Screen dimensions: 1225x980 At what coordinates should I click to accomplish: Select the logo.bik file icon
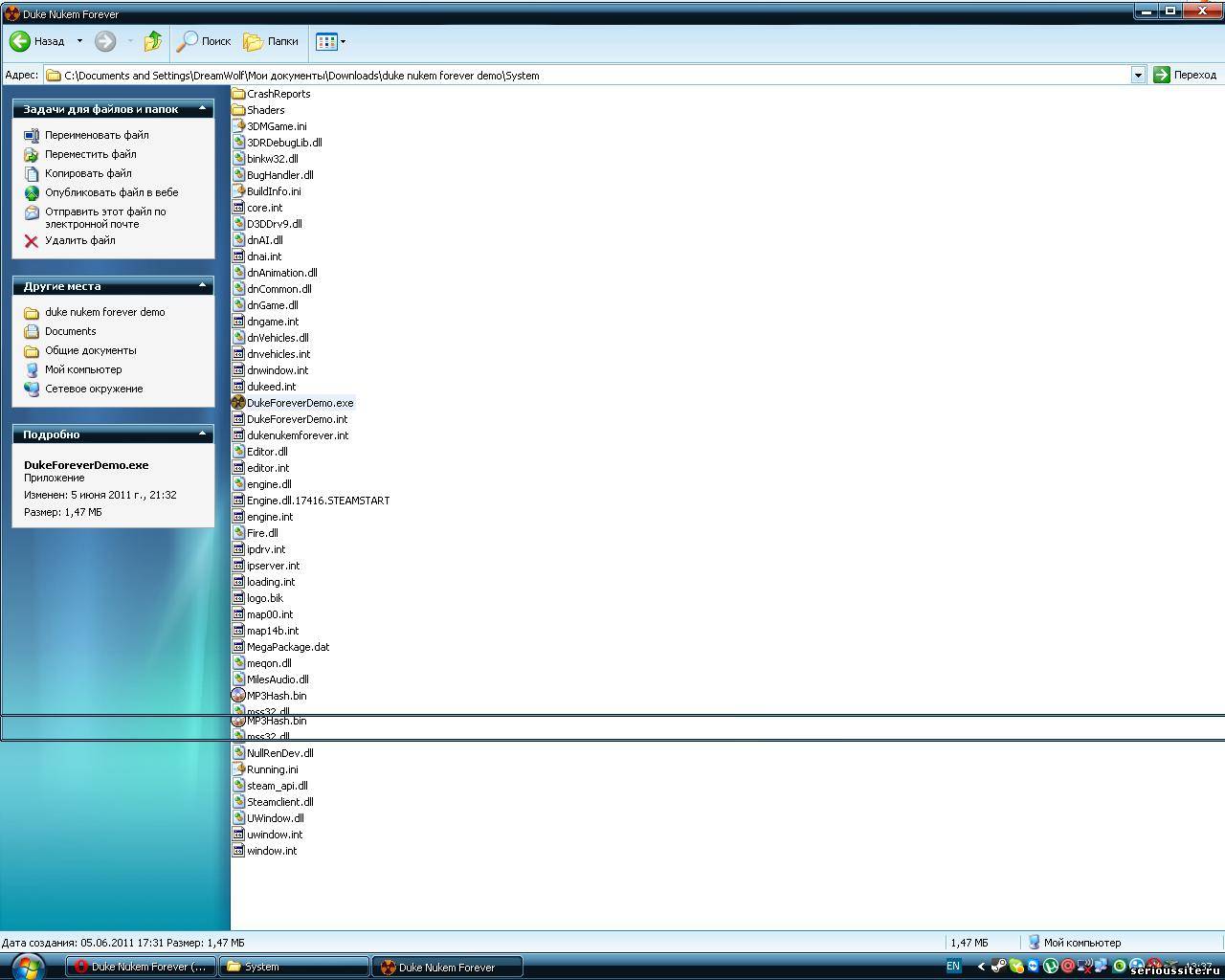click(x=238, y=598)
